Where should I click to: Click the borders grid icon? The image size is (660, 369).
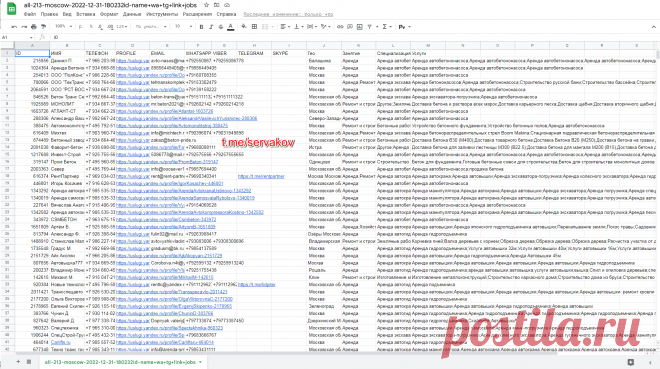(254, 27)
